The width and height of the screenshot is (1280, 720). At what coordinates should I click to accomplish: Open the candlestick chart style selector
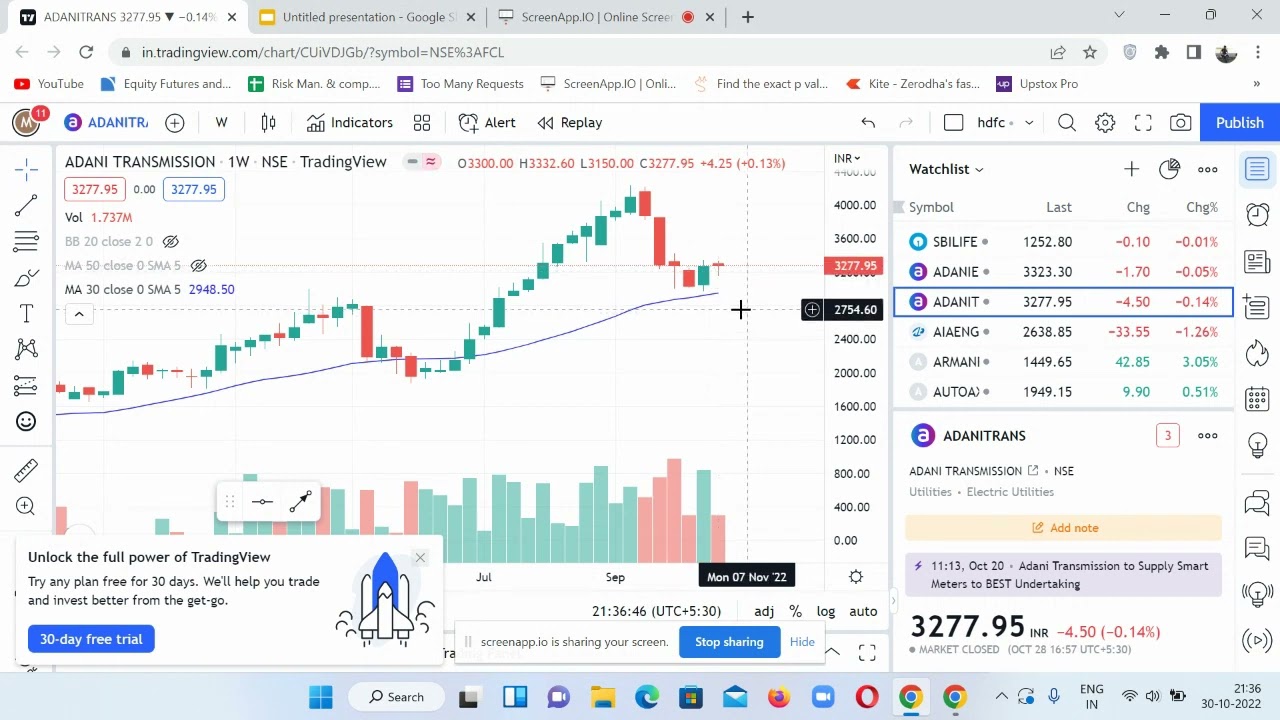coord(268,122)
